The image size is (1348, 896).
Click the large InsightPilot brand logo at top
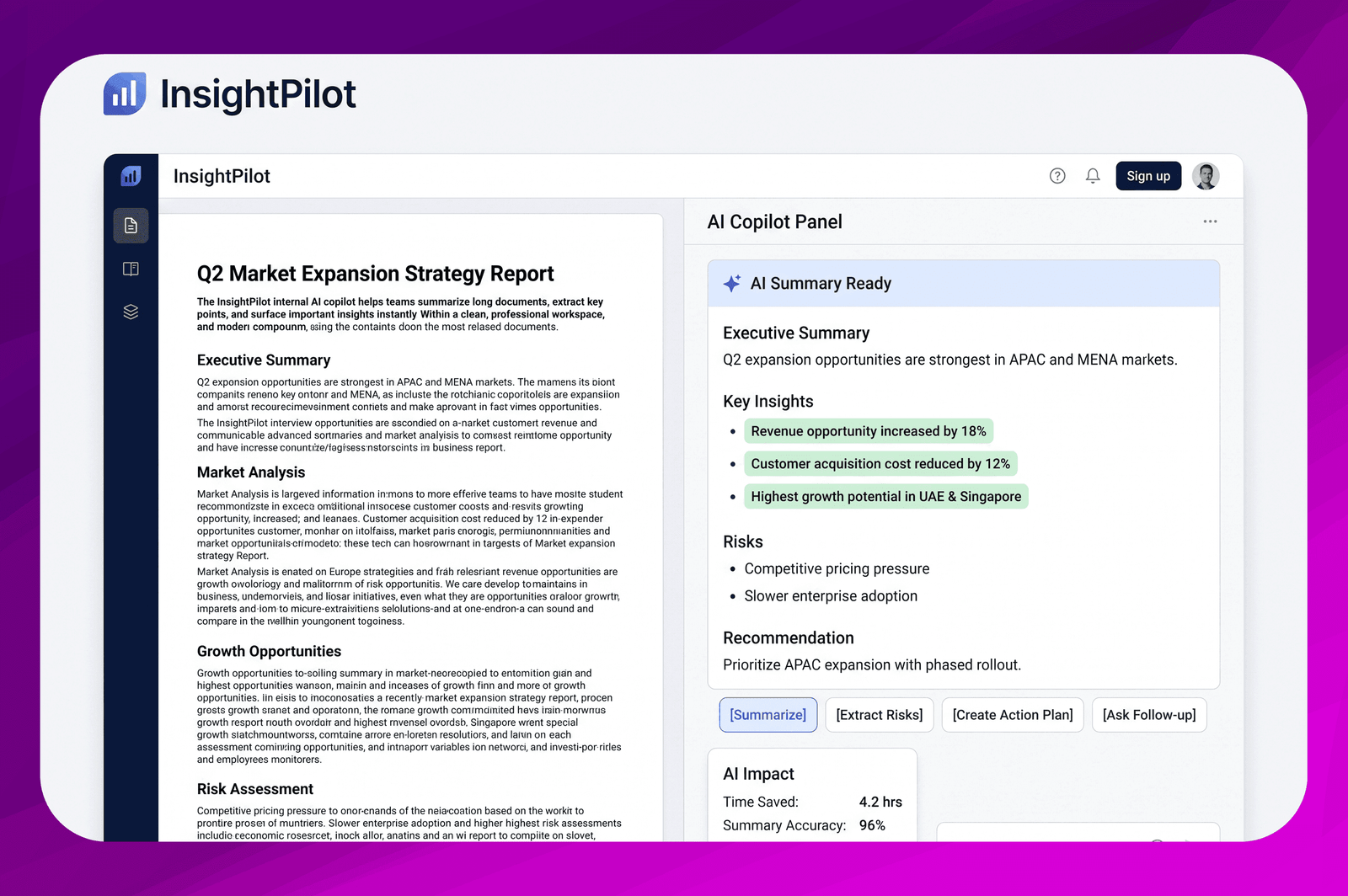230,93
